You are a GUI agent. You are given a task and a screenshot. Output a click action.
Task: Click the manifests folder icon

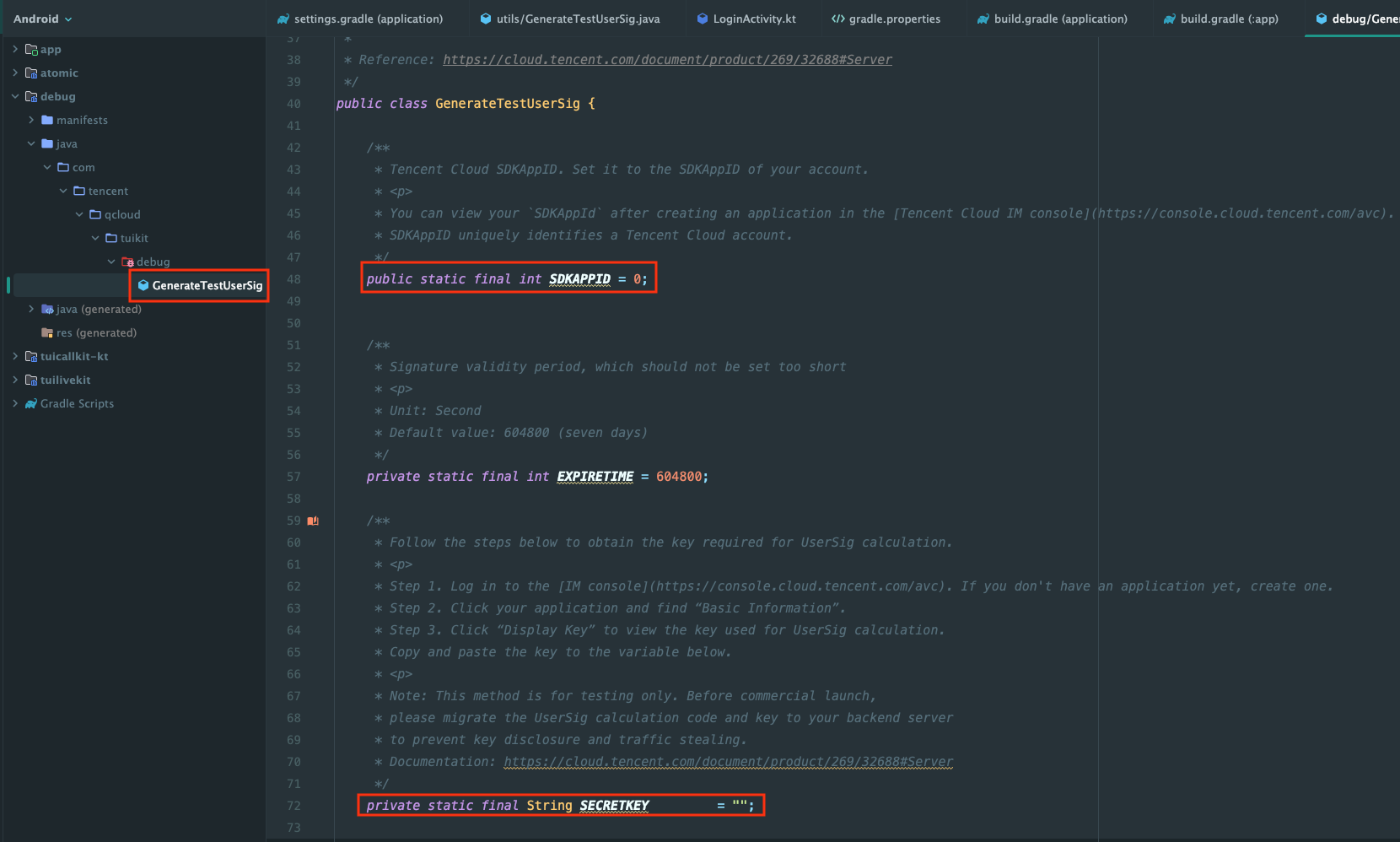click(x=47, y=121)
